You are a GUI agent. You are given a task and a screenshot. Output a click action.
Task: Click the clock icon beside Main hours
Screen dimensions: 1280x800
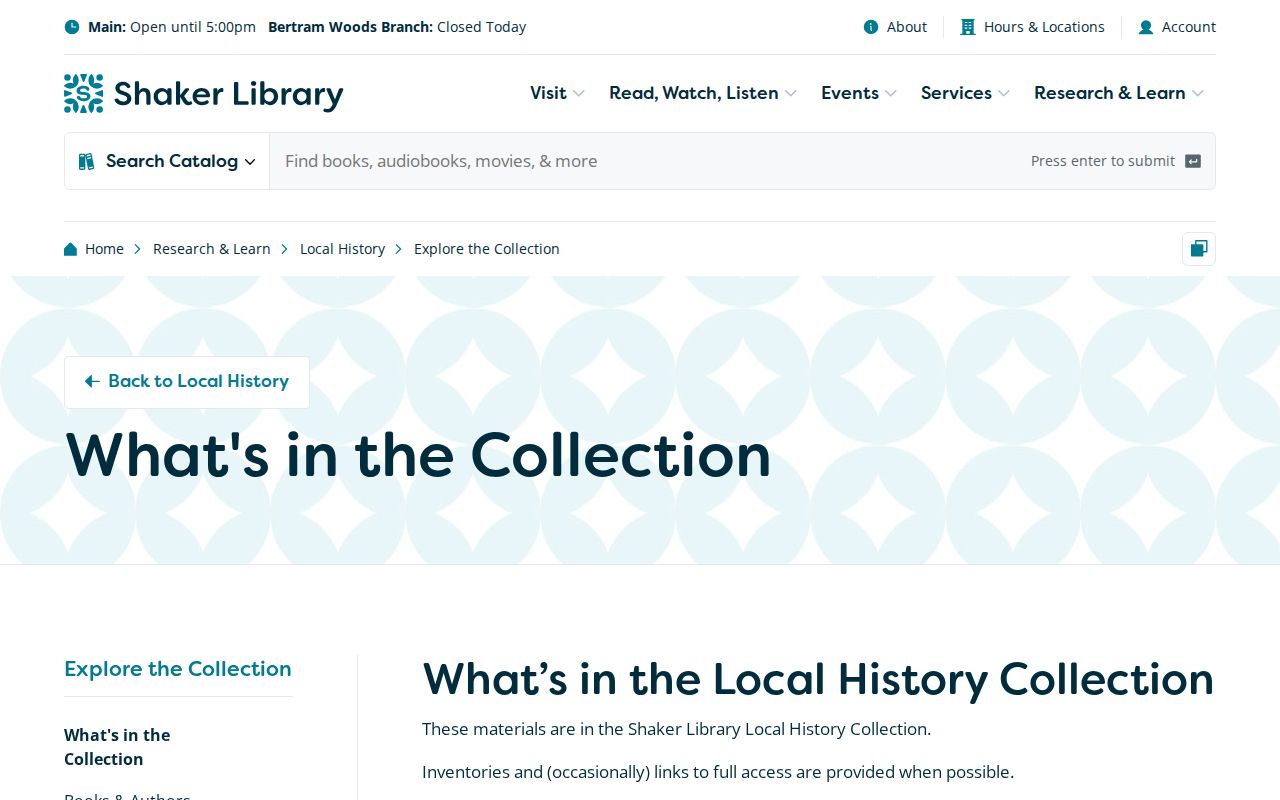click(72, 27)
